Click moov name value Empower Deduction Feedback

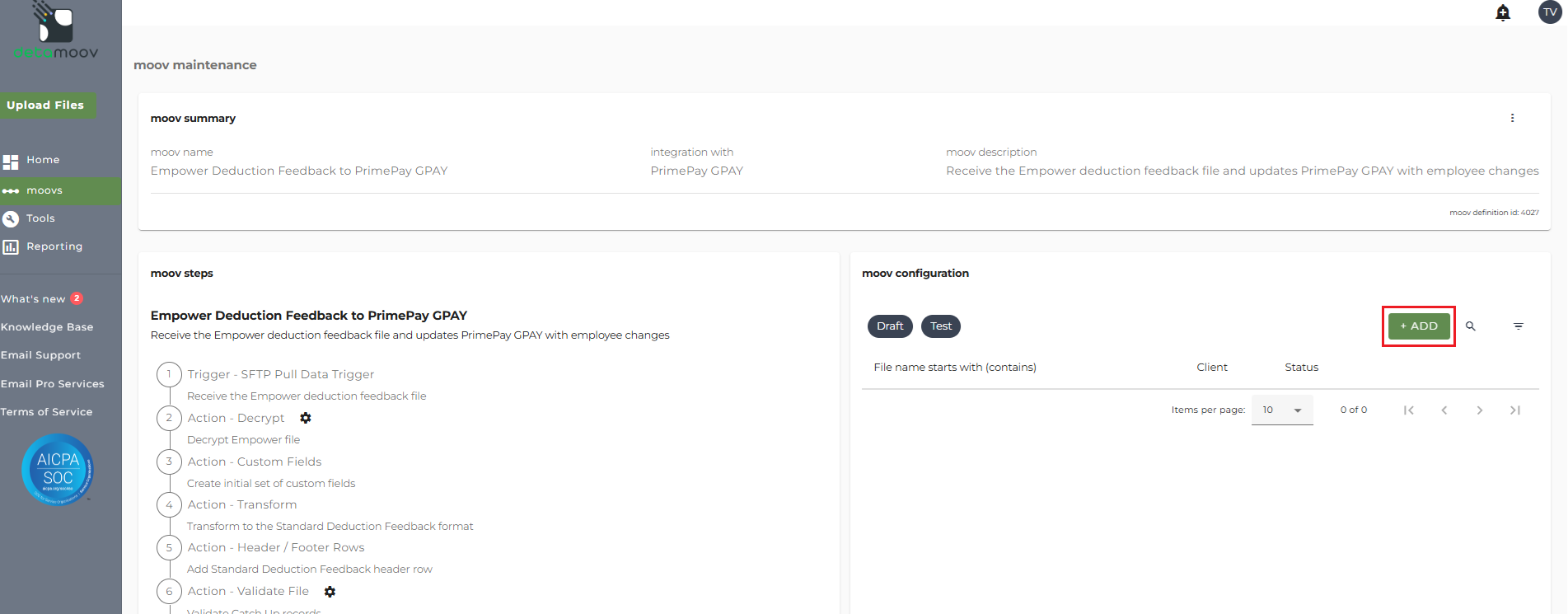click(299, 171)
